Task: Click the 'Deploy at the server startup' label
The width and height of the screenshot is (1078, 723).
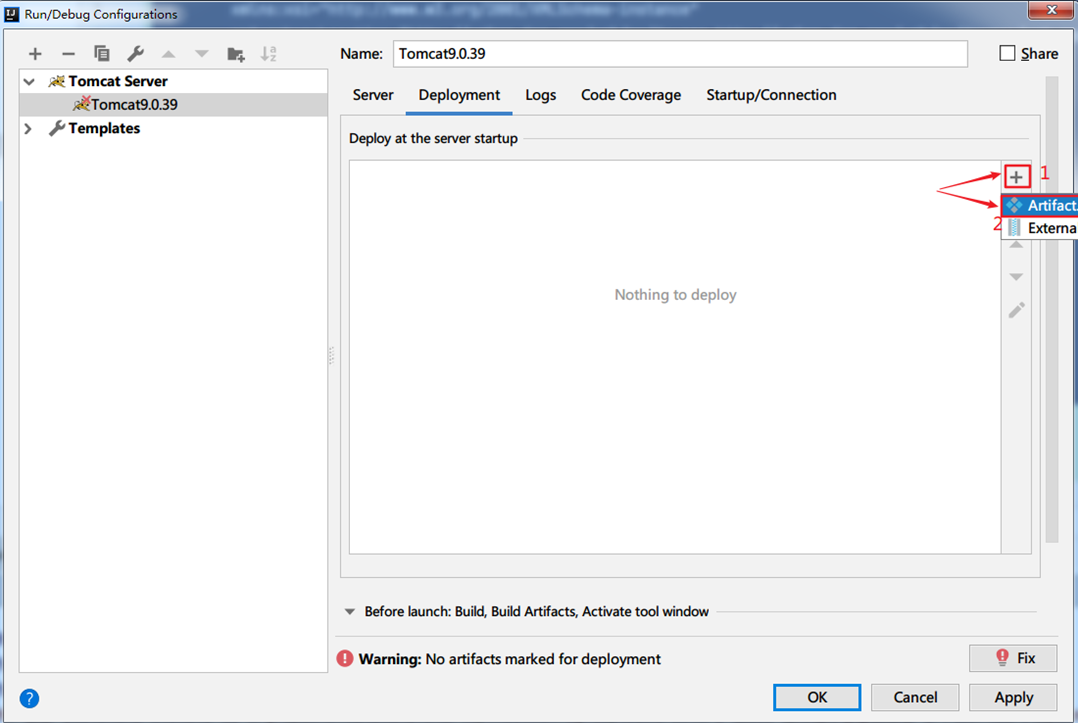Action: coord(433,138)
